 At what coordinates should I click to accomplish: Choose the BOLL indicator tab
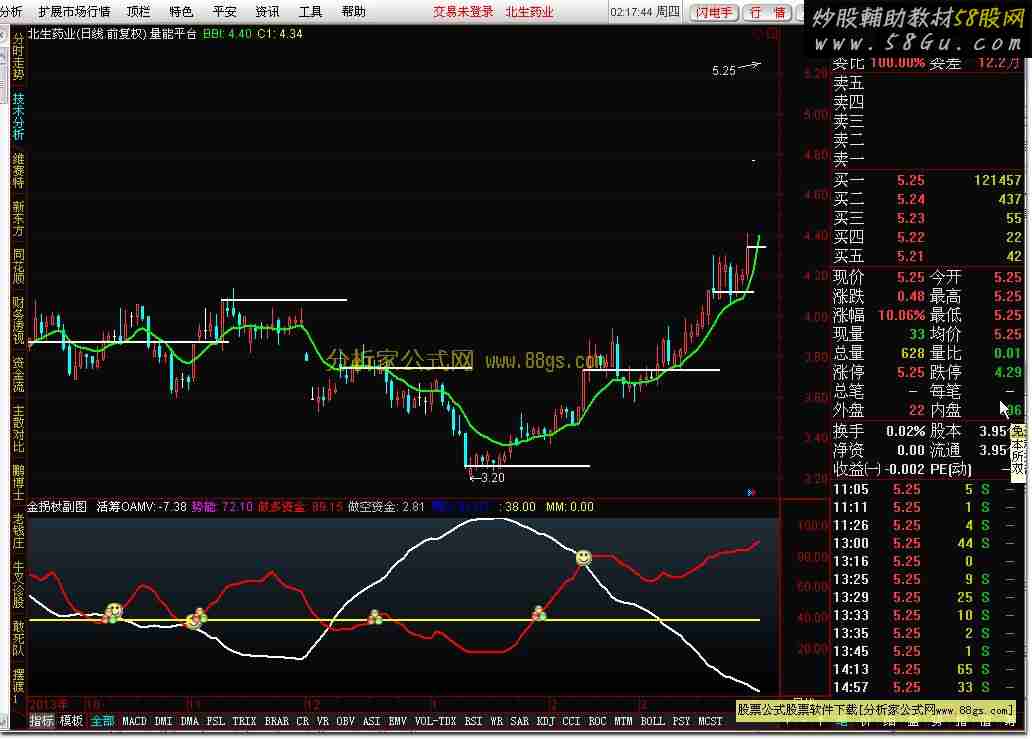point(652,720)
